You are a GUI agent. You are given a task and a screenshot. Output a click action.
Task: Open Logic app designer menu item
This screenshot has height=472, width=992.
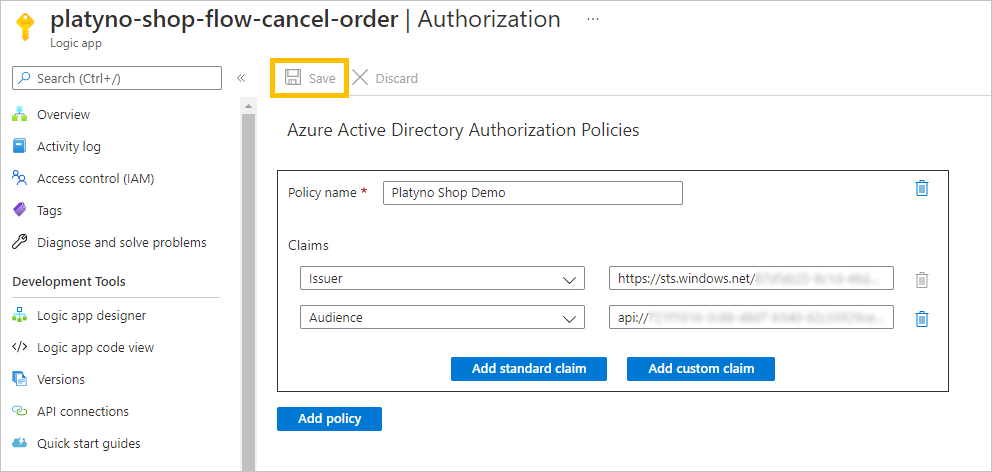click(x=92, y=315)
